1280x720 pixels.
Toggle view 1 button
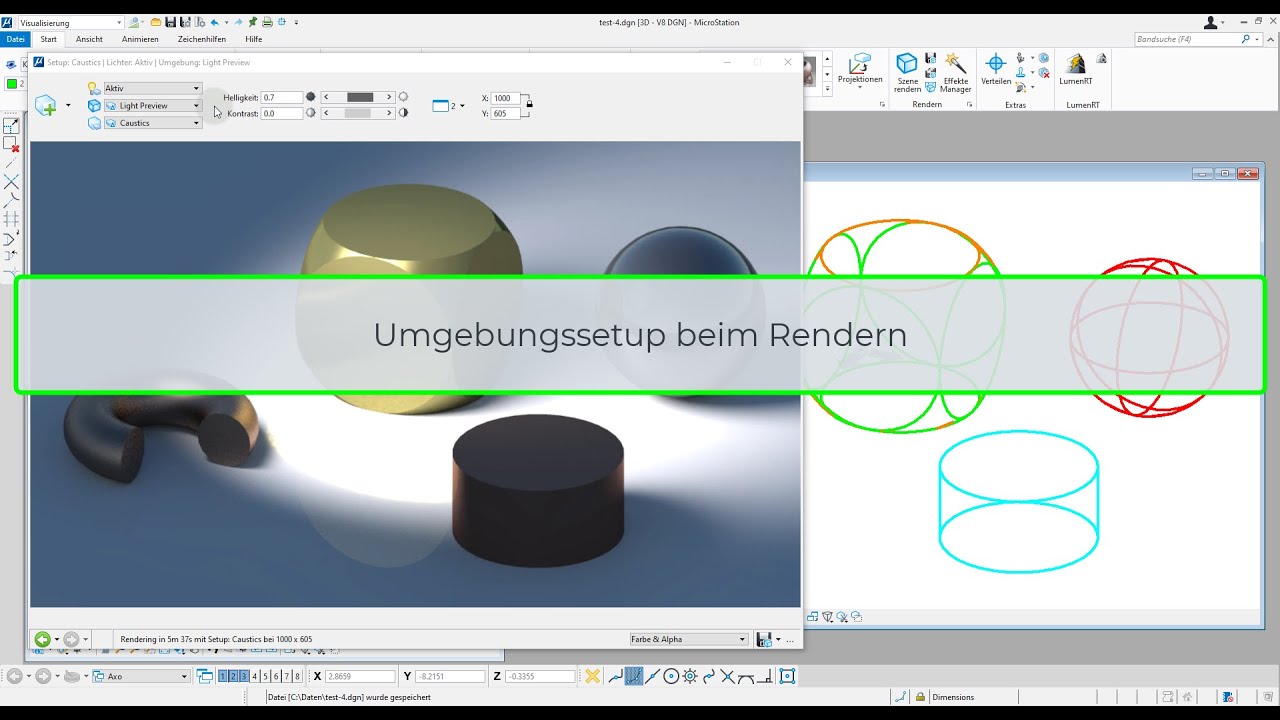(223, 676)
